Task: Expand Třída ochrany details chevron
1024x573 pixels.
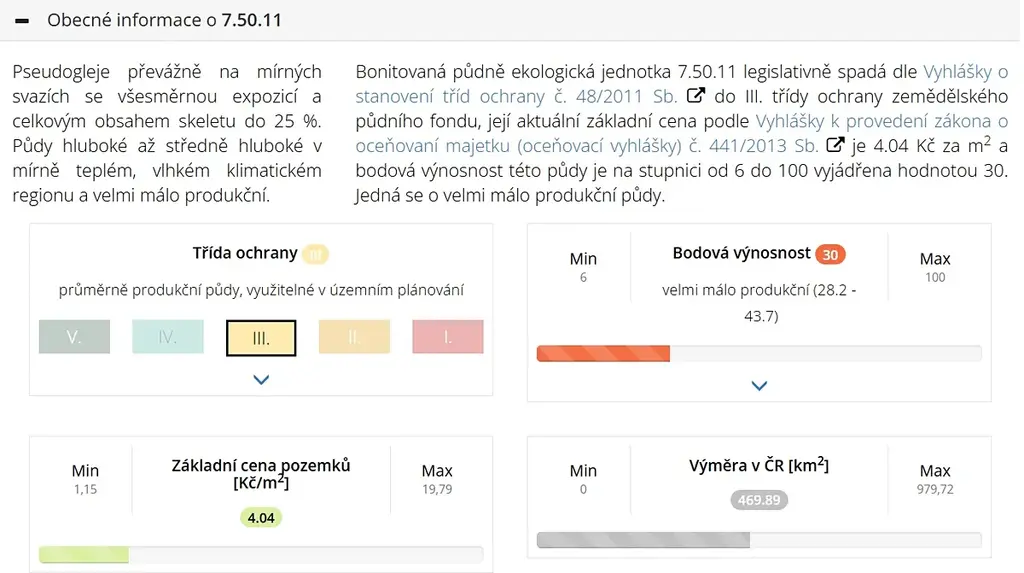Action: tap(261, 380)
